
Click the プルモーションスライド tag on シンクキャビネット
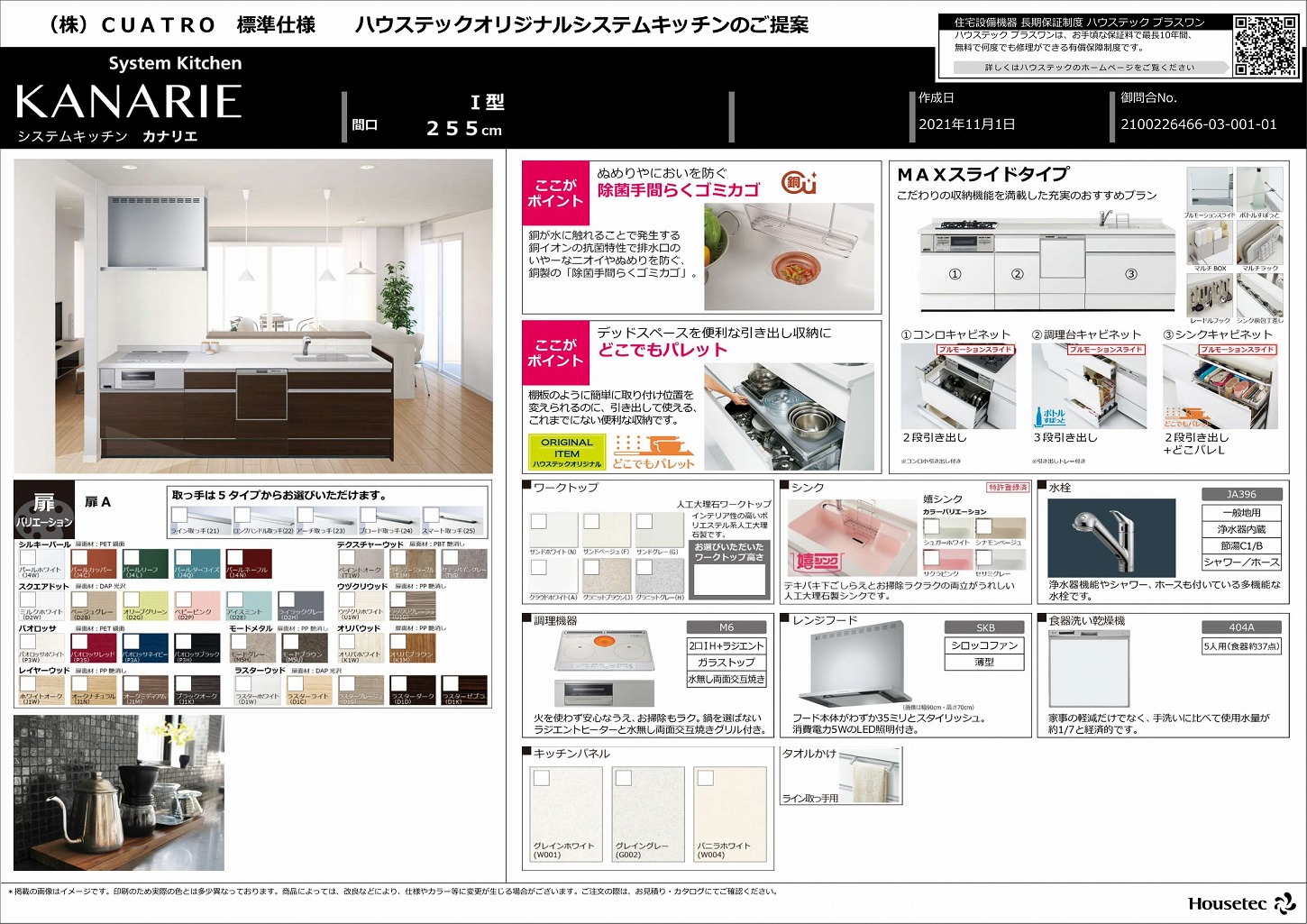pyautogui.click(x=1237, y=349)
